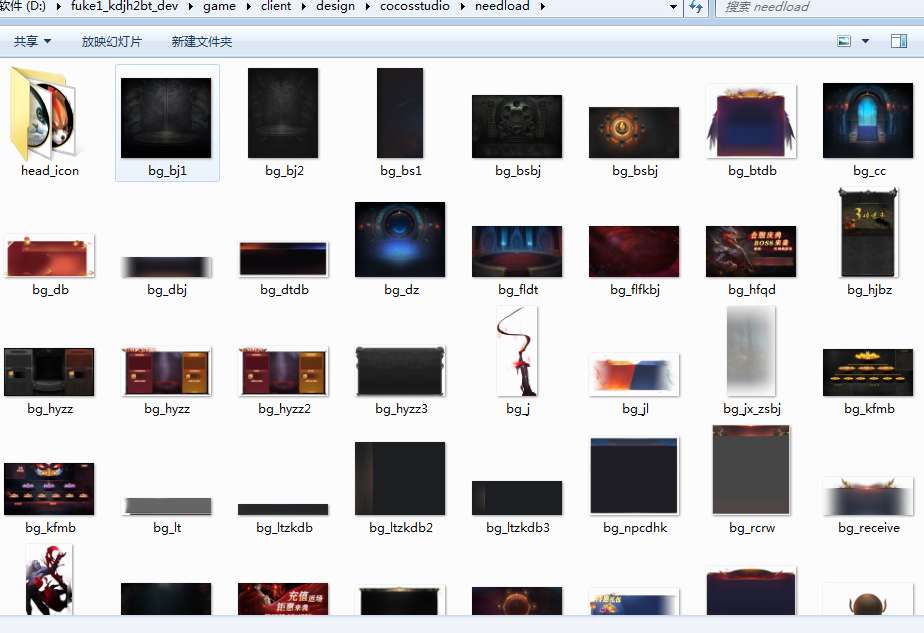Open the 共享 dropdown menu
Viewport: 924px width, 633px height.
click(x=32, y=41)
